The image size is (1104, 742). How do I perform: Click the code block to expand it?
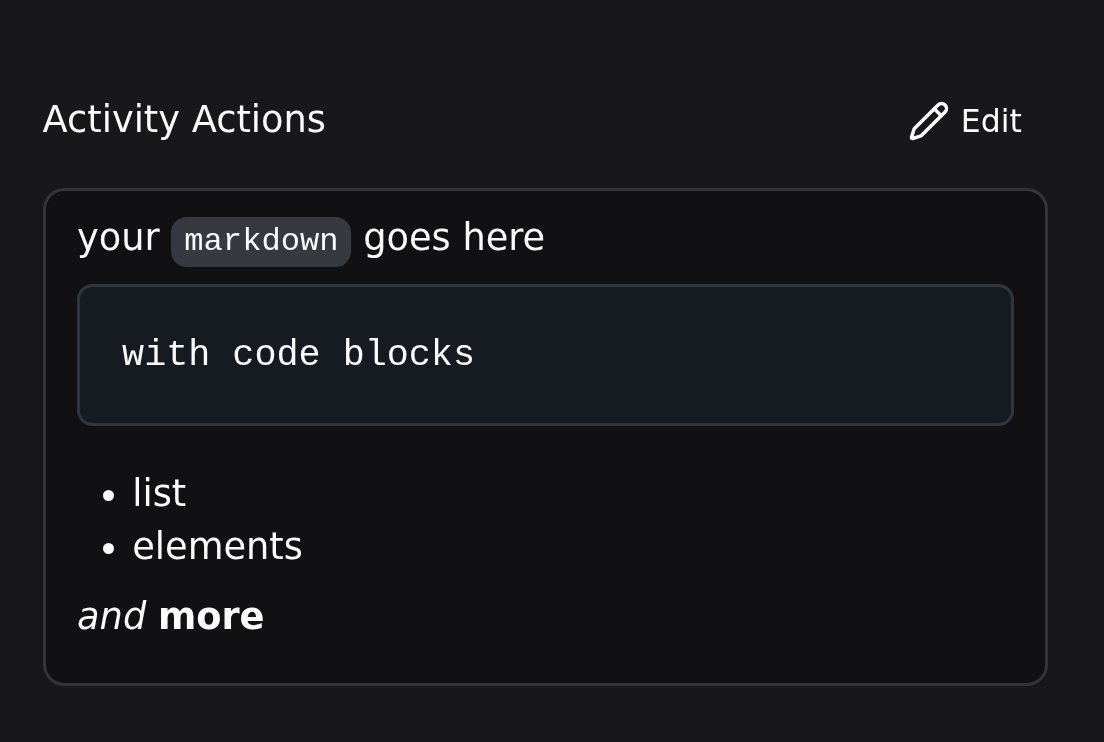click(546, 354)
